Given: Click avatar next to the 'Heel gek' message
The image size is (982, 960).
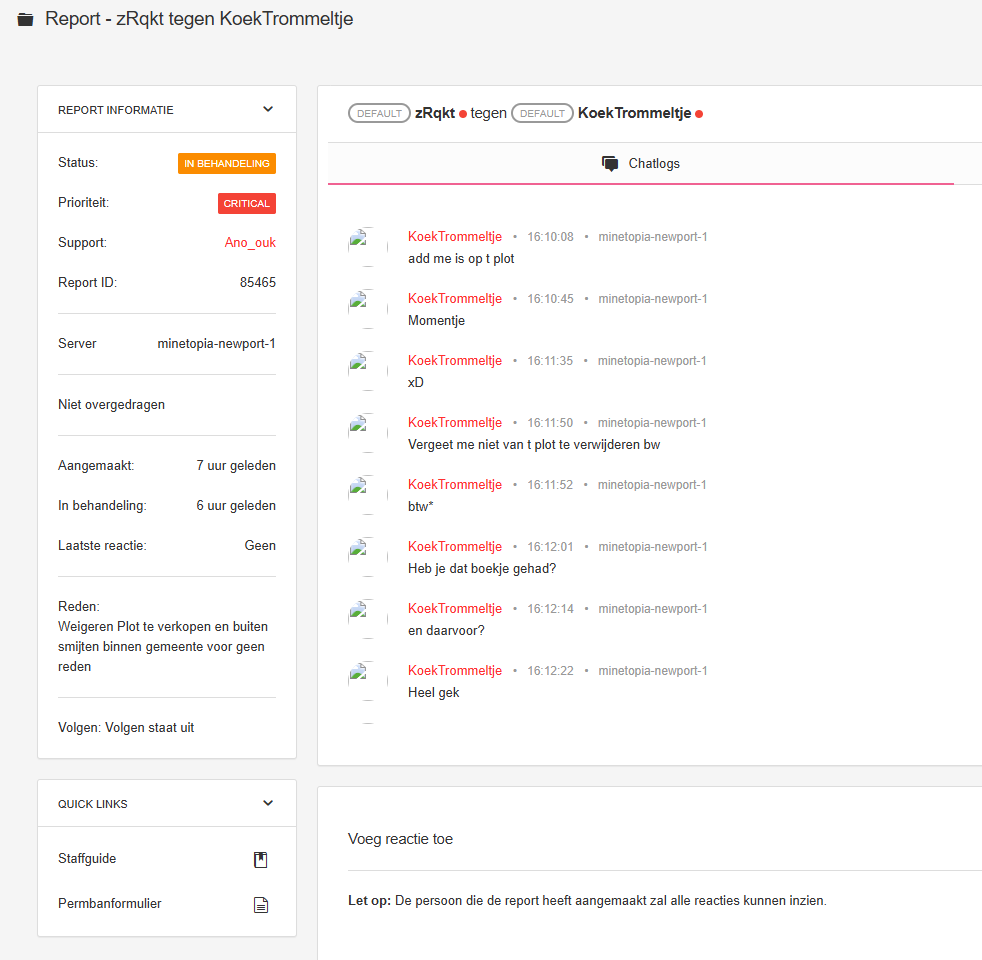Looking at the screenshot, I should click(x=367, y=681).
